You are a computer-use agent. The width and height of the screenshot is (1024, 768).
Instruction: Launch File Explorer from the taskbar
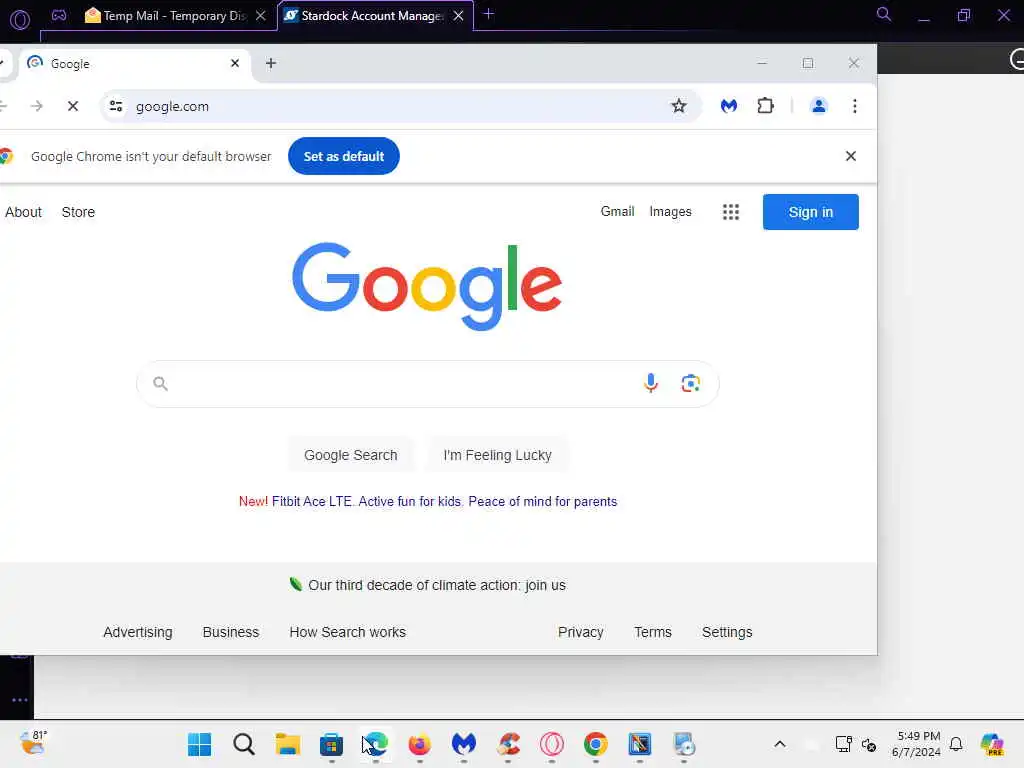click(287, 744)
